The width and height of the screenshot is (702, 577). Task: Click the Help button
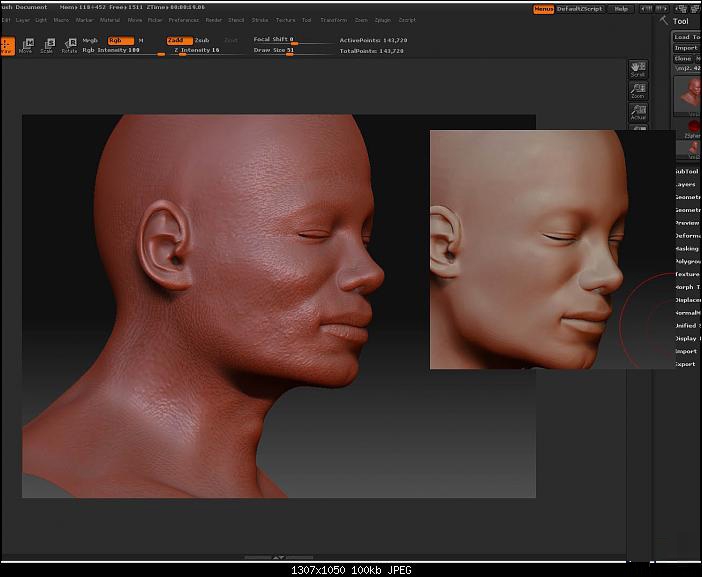click(621, 9)
